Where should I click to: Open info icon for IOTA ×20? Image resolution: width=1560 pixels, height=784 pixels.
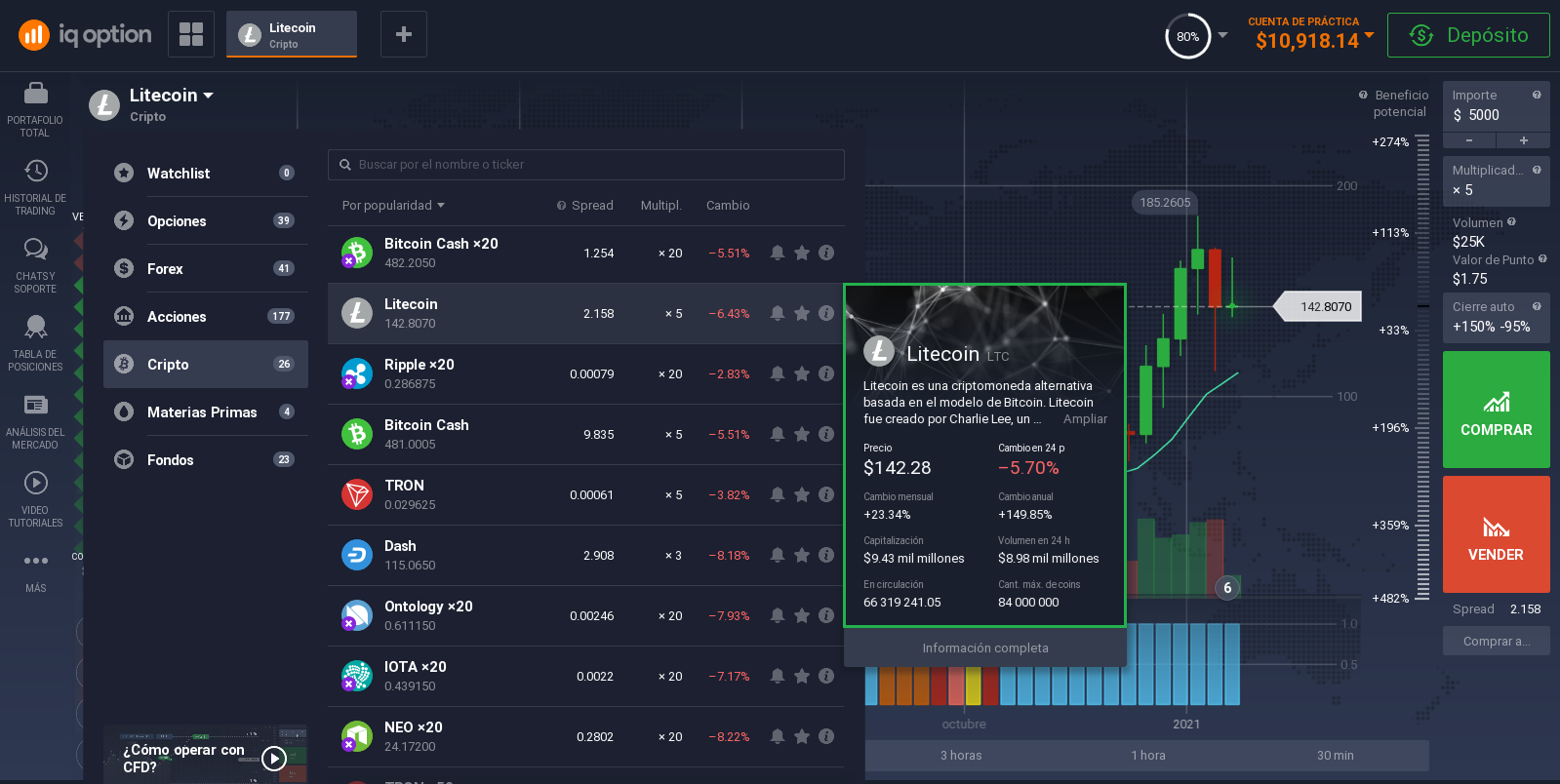[x=826, y=676]
